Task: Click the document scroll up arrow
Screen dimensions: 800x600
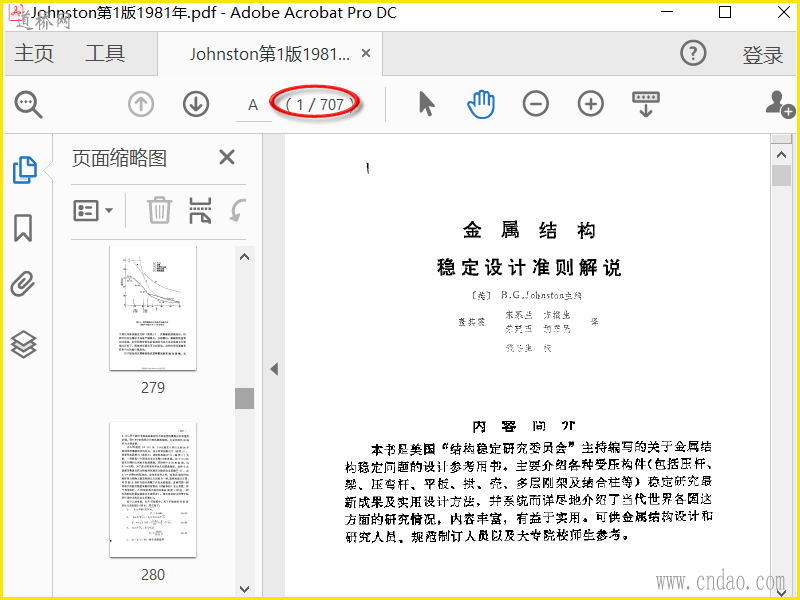Action: pyautogui.click(x=781, y=155)
